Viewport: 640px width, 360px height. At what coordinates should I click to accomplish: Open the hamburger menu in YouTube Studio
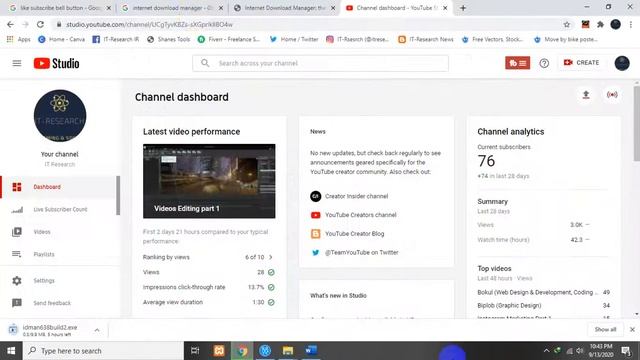coord(17,63)
